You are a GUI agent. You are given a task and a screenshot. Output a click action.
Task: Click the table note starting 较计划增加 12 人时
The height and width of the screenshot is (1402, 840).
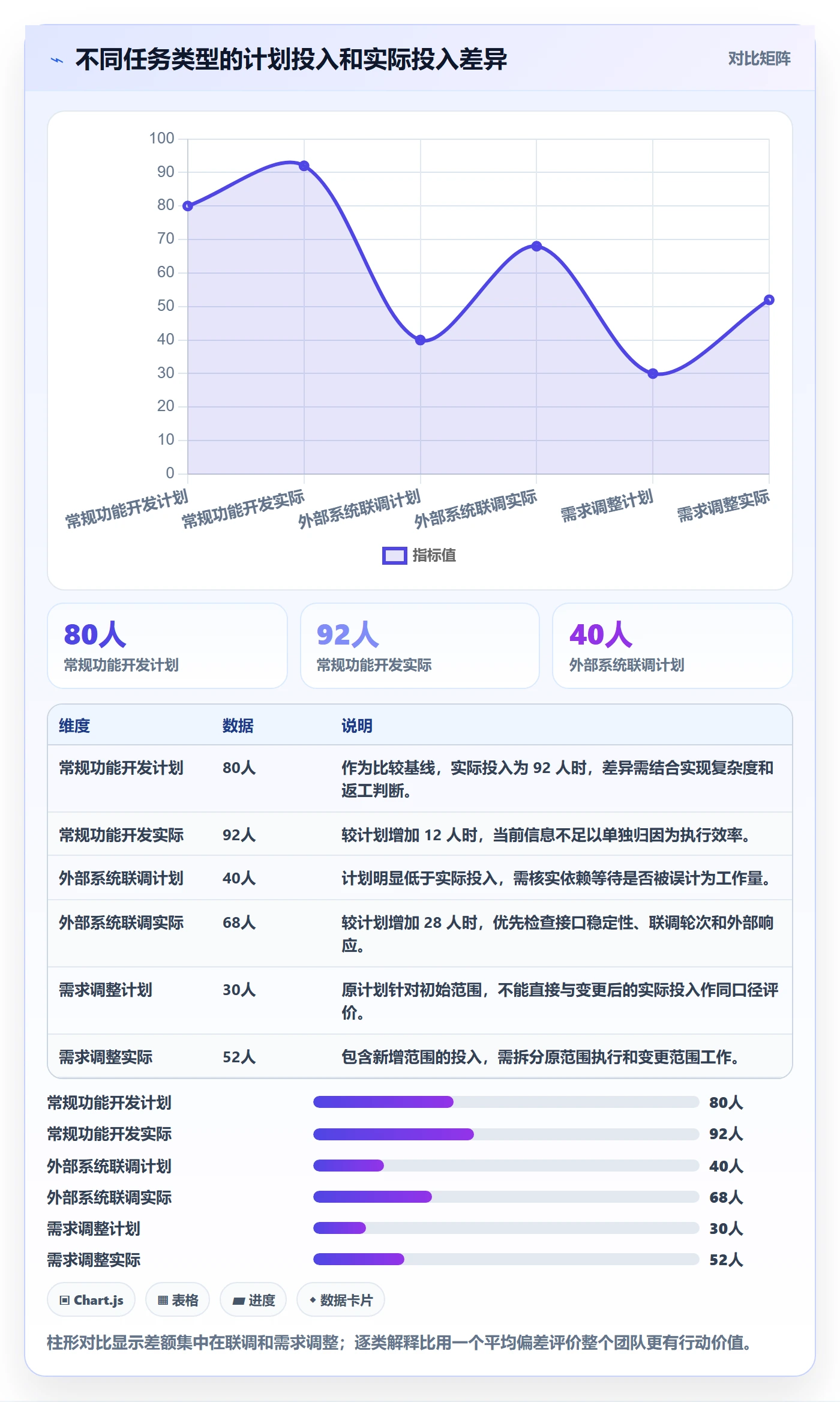point(547,835)
